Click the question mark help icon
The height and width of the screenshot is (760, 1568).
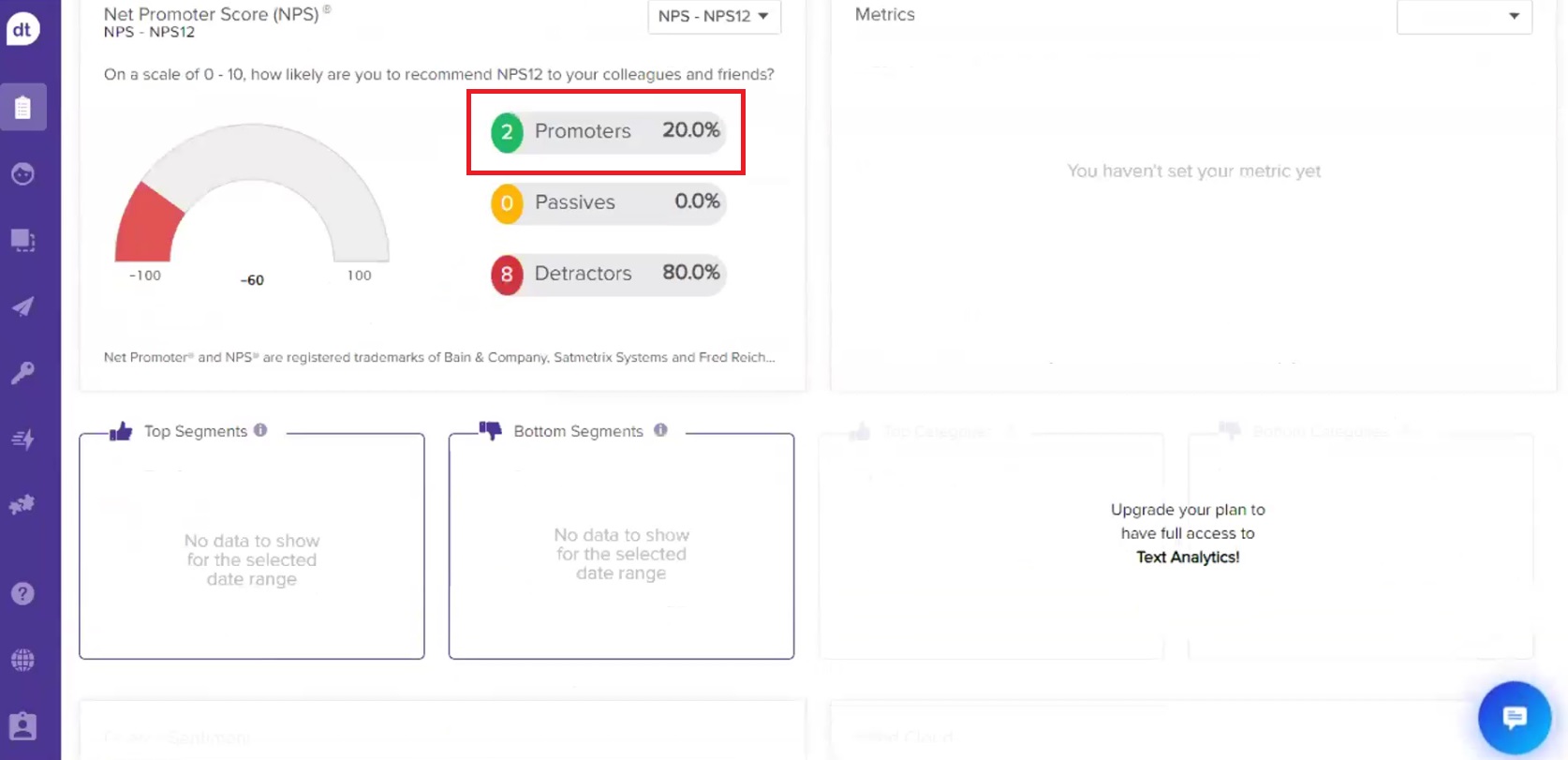pyautogui.click(x=23, y=593)
